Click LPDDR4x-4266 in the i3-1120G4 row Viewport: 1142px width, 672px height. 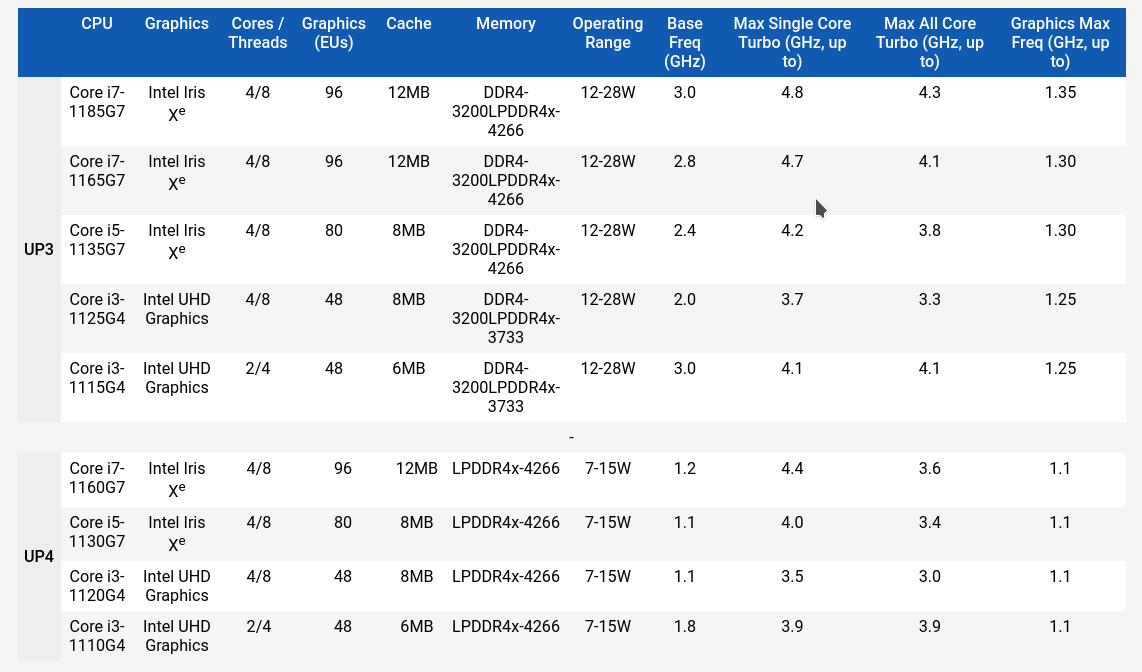point(505,577)
